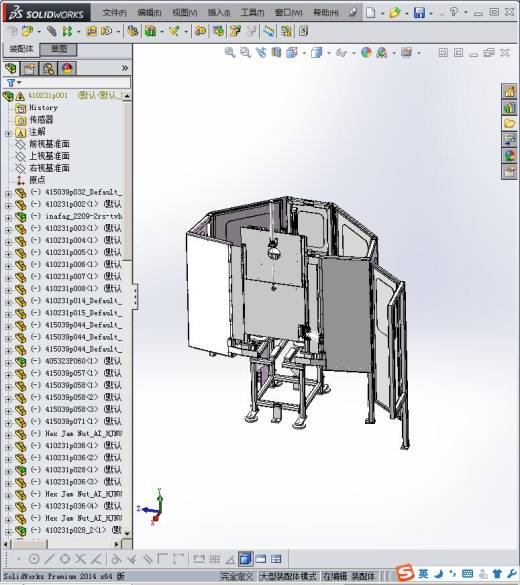Click the Open file folder icon

coord(394,13)
